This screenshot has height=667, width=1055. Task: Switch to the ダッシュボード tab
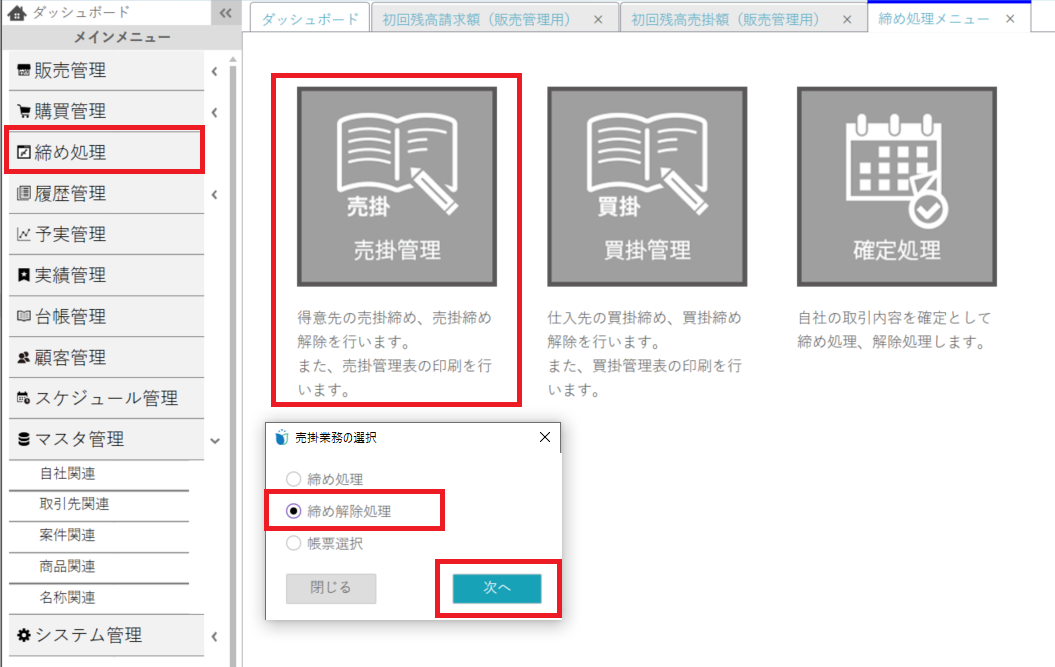point(309,19)
